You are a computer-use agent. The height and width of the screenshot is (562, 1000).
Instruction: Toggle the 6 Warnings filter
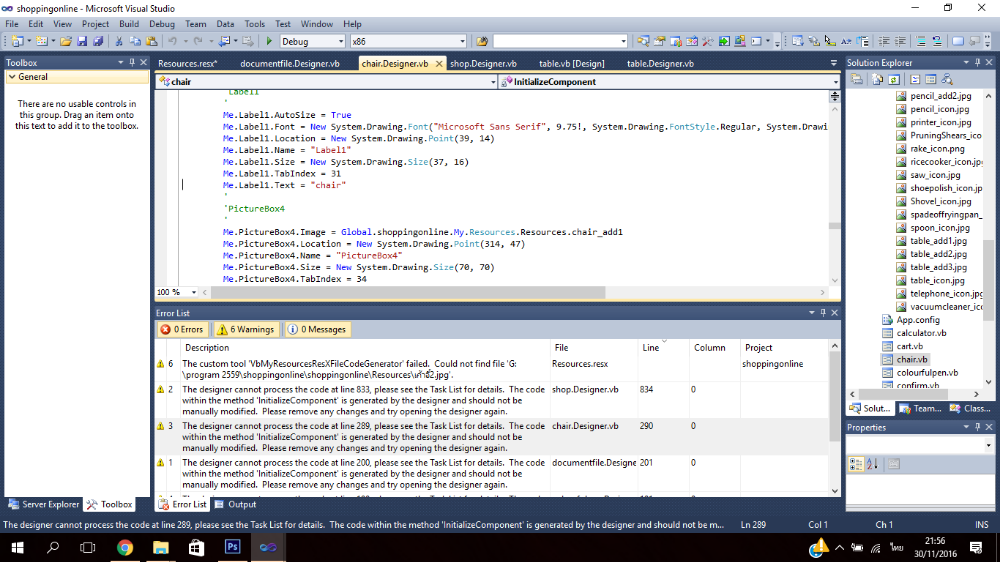[x=245, y=329]
